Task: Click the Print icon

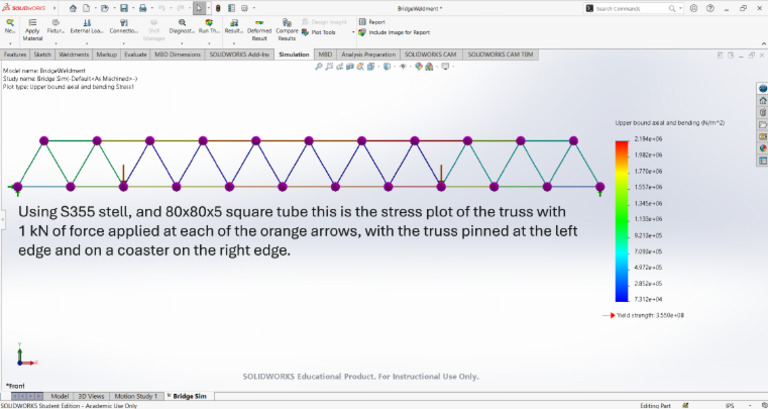Action: (143, 8)
